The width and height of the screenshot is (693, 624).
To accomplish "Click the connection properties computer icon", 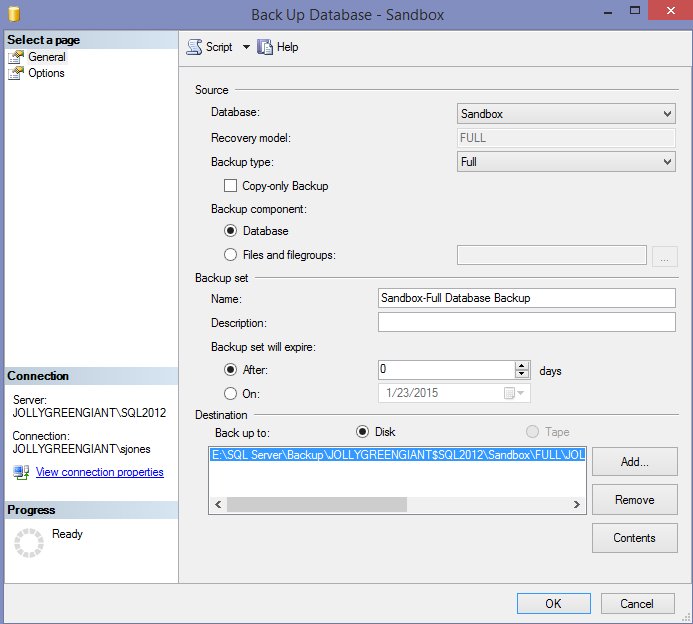I will [x=21, y=472].
